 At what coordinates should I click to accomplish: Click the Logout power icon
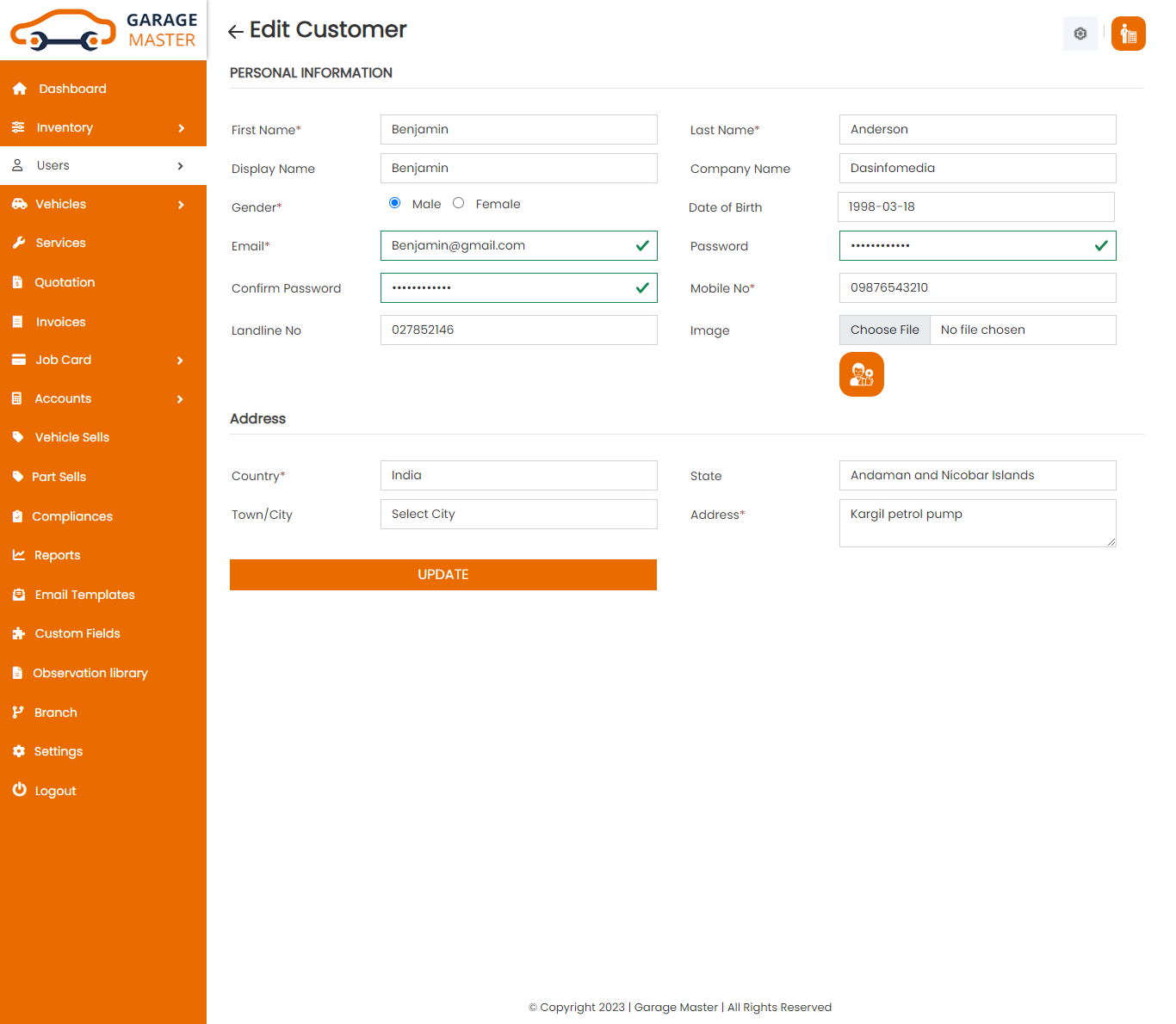19,790
